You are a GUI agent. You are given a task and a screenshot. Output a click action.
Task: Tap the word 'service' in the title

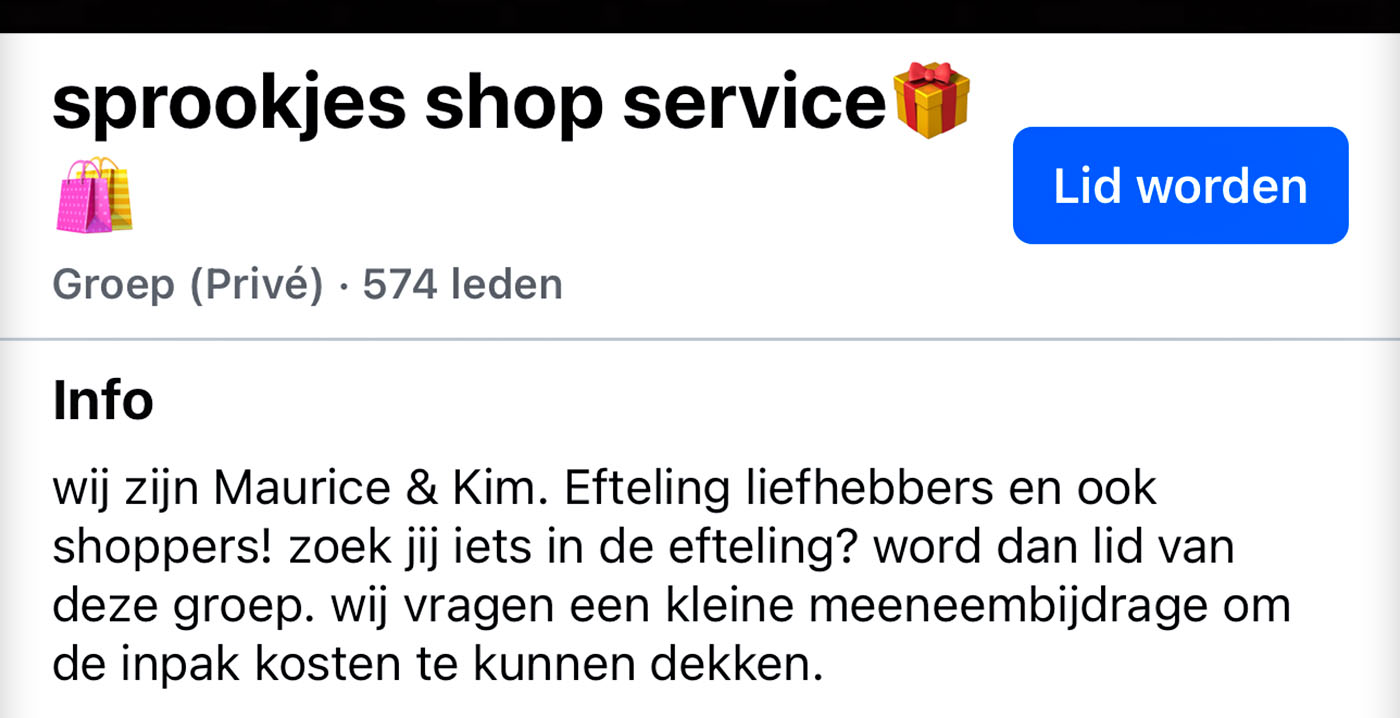(754, 101)
